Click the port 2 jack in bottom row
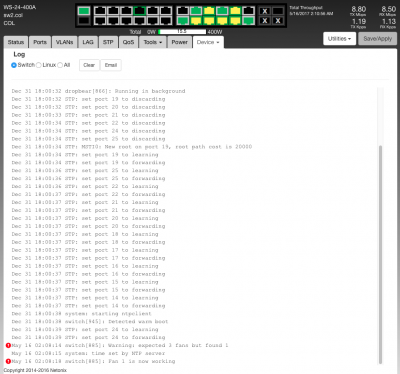 pyautogui.click(x=100, y=21)
